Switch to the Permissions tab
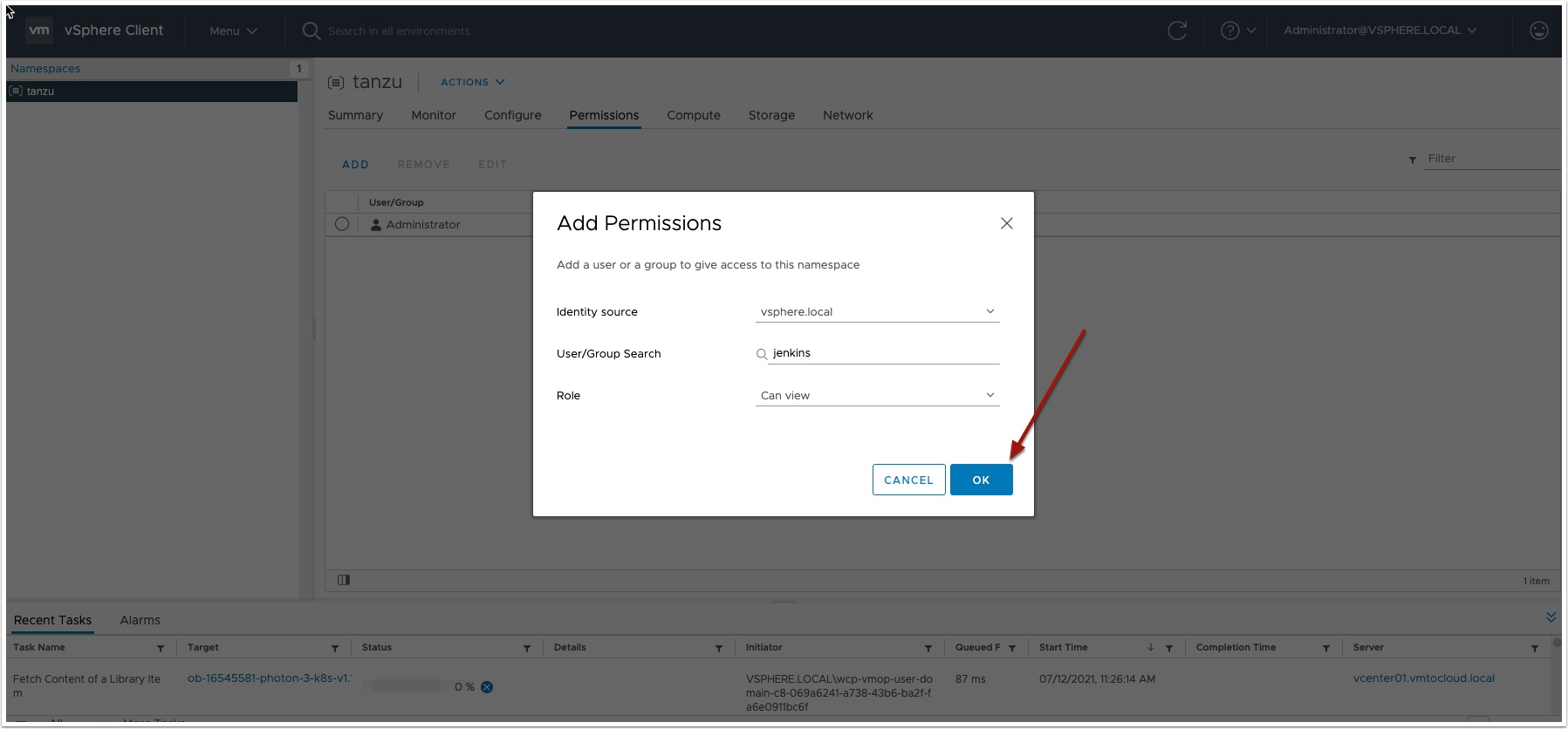 click(604, 115)
